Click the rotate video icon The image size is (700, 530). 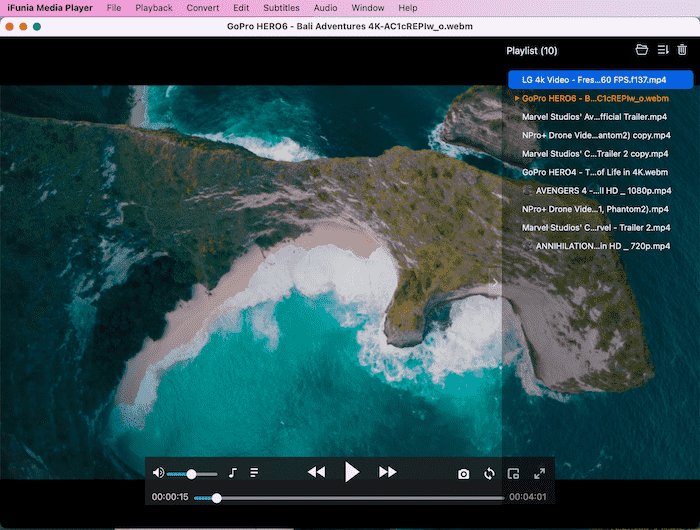[490, 474]
